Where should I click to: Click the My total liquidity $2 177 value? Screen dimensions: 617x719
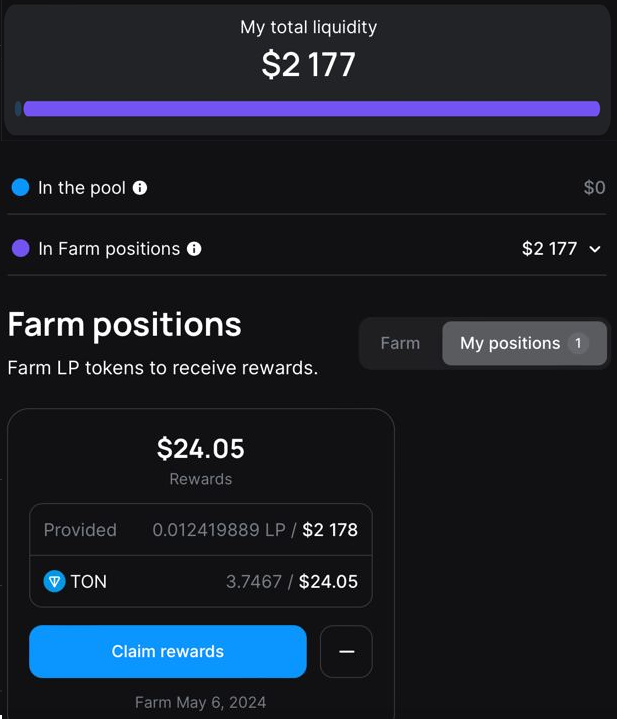(x=308, y=64)
